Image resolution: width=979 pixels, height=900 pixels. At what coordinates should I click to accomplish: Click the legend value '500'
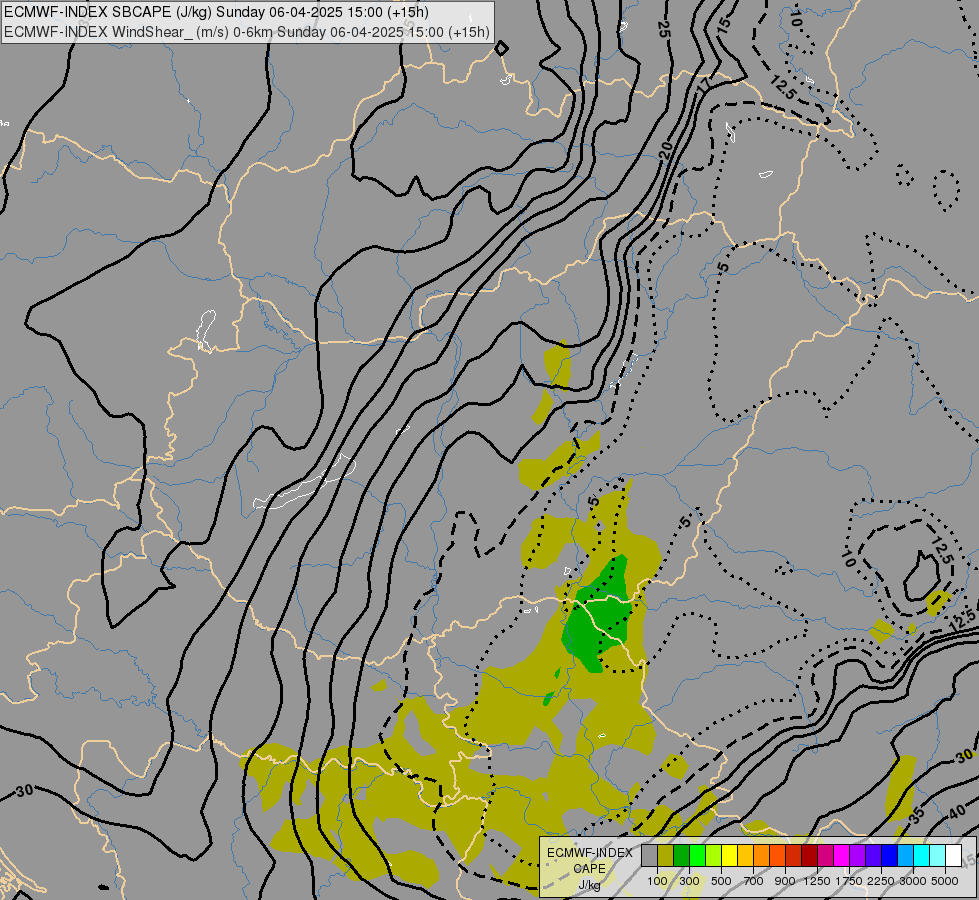721,881
